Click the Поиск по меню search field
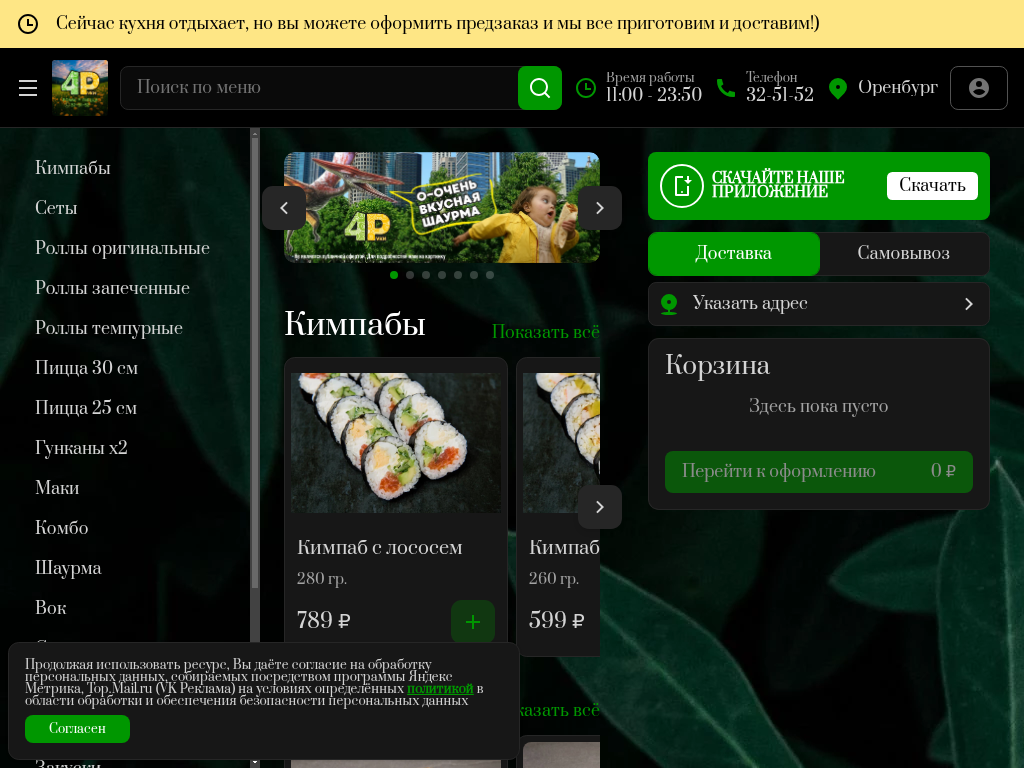The width and height of the screenshot is (1024, 768). coord(319,88)
